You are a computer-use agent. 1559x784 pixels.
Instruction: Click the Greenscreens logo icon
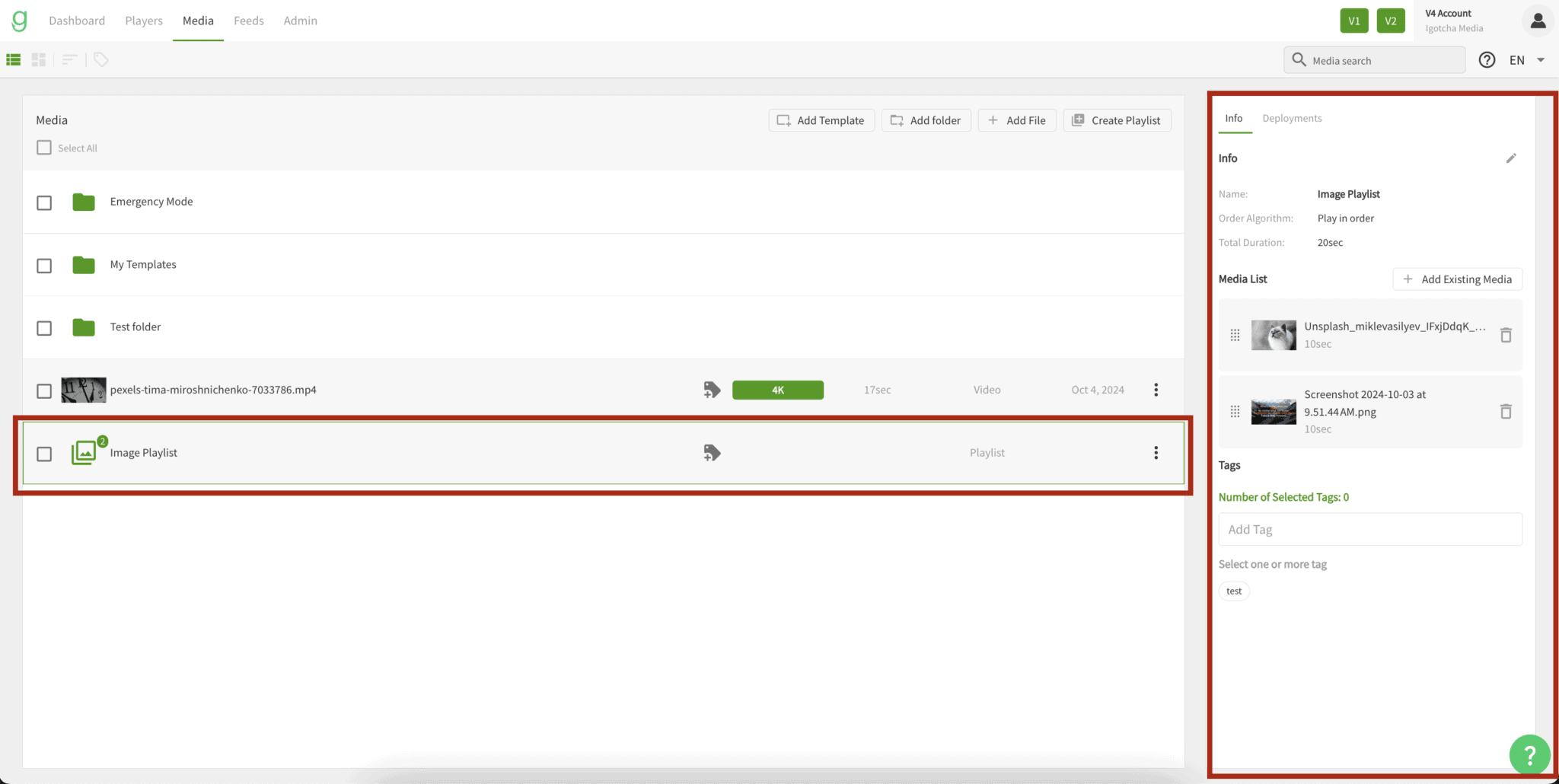click(18, 21)
